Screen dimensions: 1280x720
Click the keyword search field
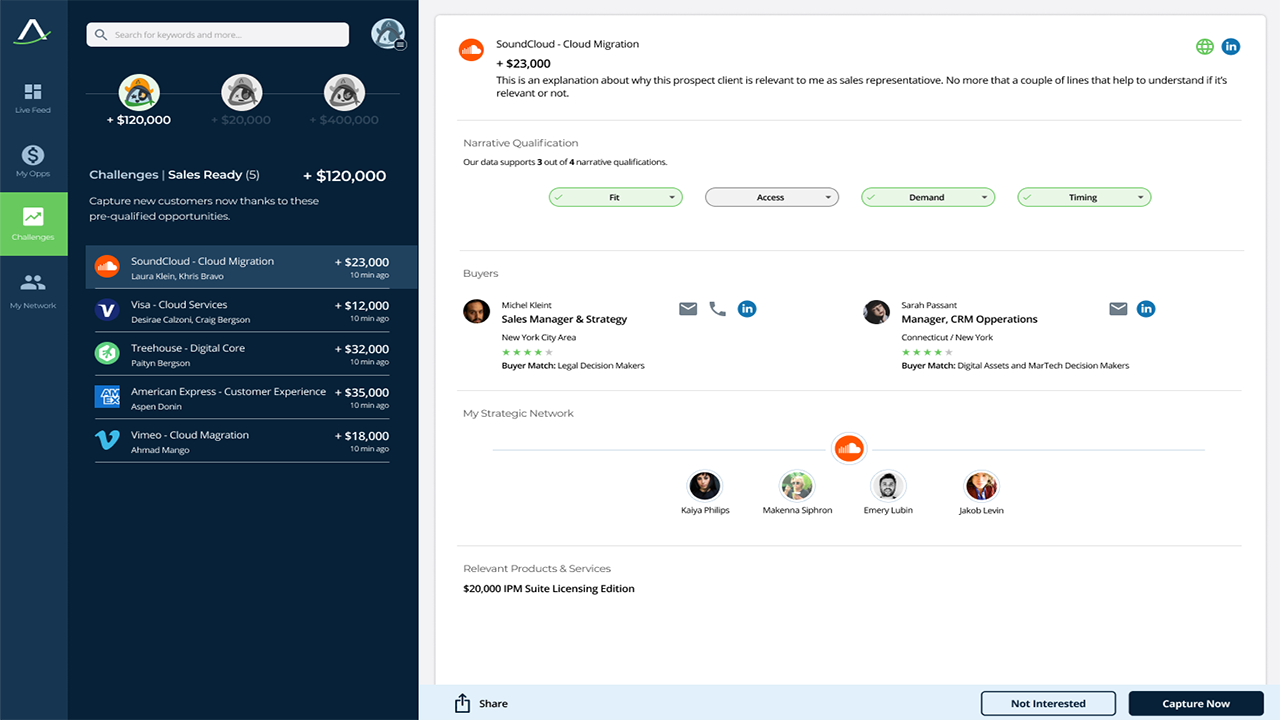point(218,35)
